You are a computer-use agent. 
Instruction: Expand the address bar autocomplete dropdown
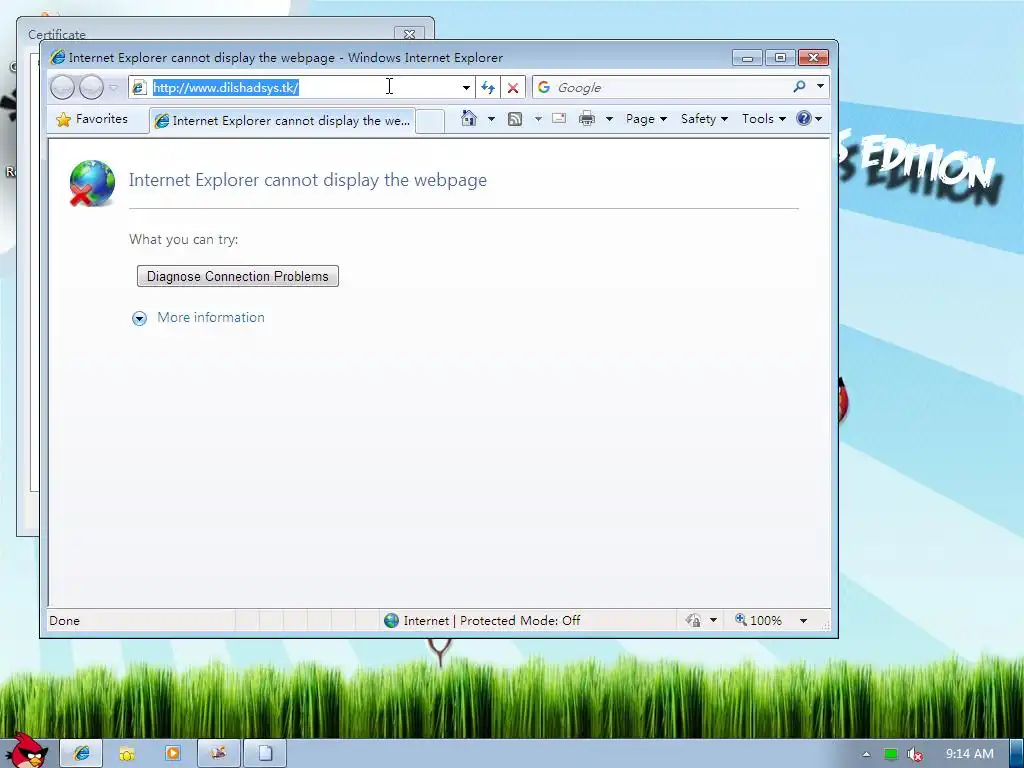[x=466, y=88]
